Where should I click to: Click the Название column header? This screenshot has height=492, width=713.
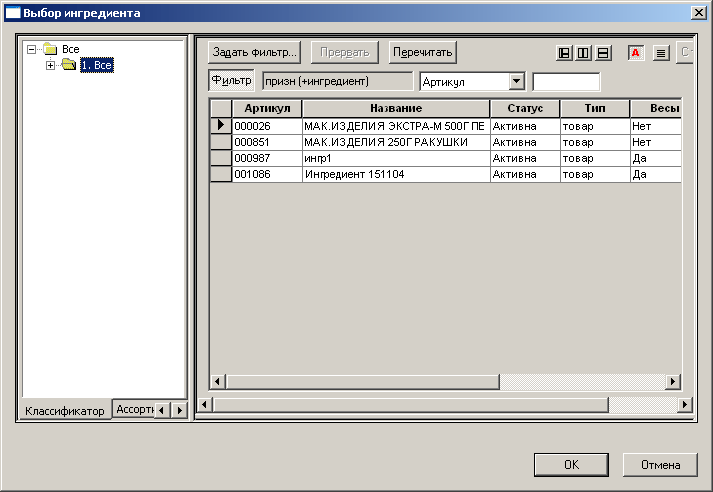[x=396, y=108]
